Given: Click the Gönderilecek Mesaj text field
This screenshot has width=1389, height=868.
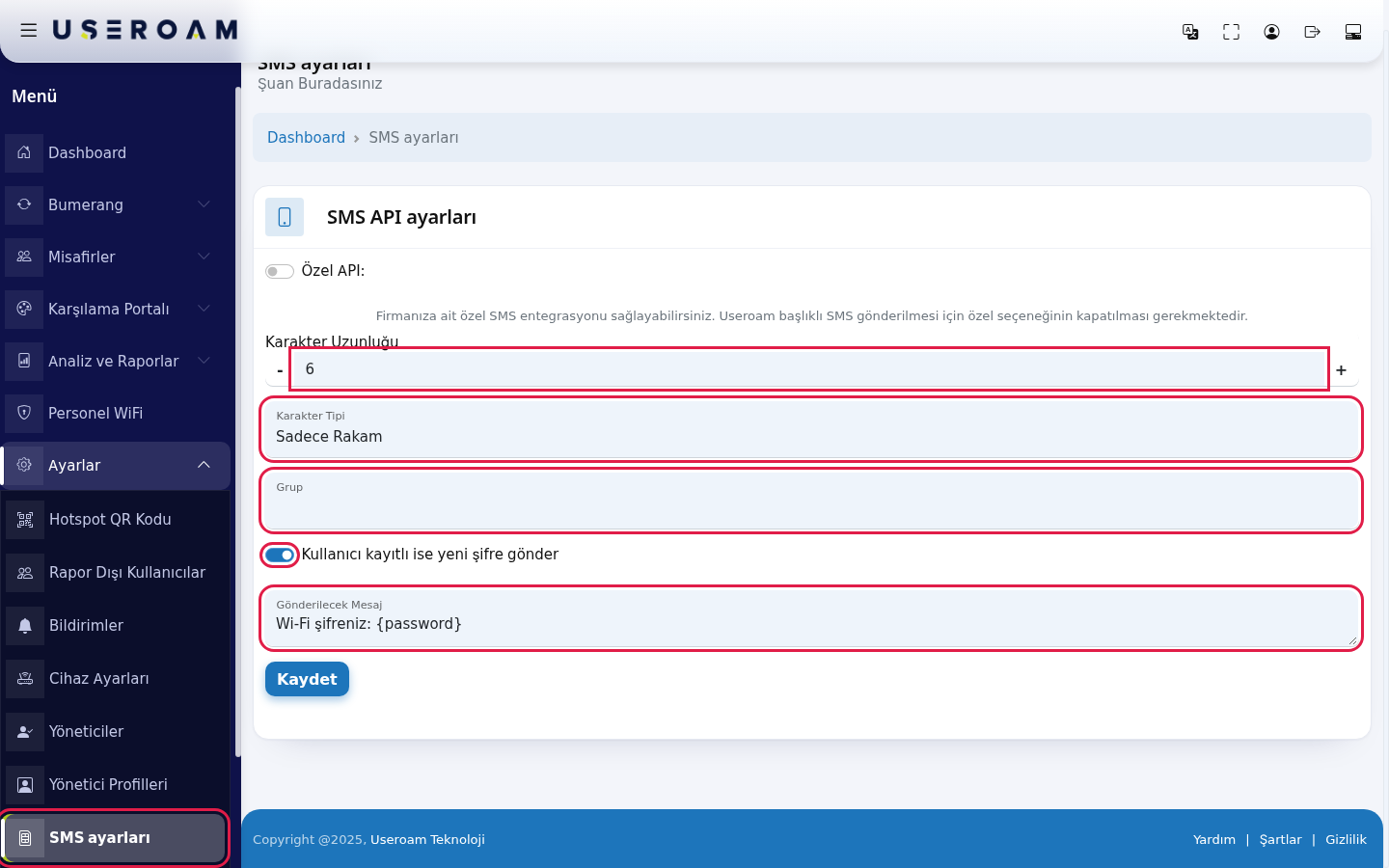Looking at the screenshot, I should click(x=811, y=618).
